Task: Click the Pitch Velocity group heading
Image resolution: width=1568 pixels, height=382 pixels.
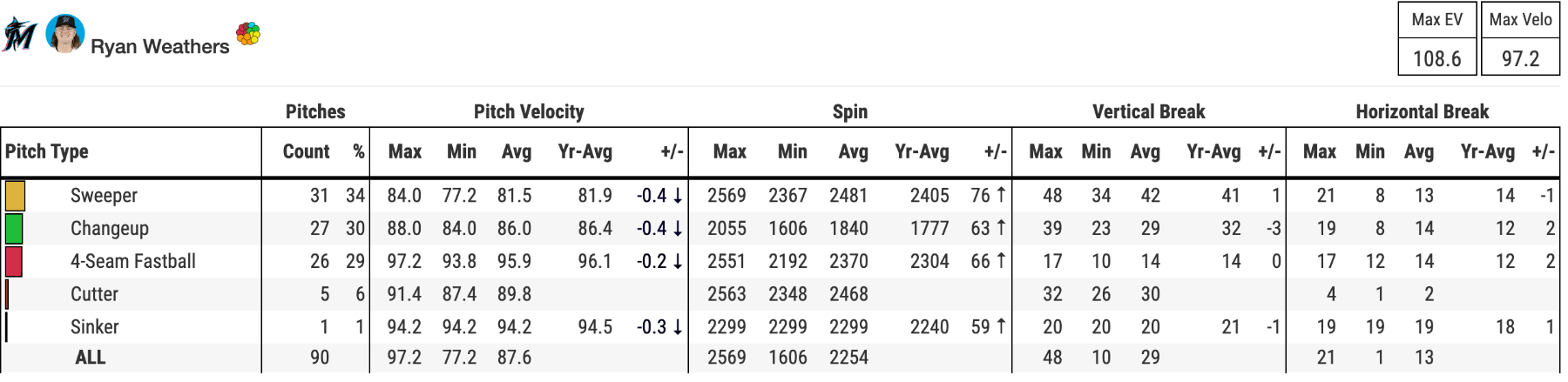Action: coord(529,111)
